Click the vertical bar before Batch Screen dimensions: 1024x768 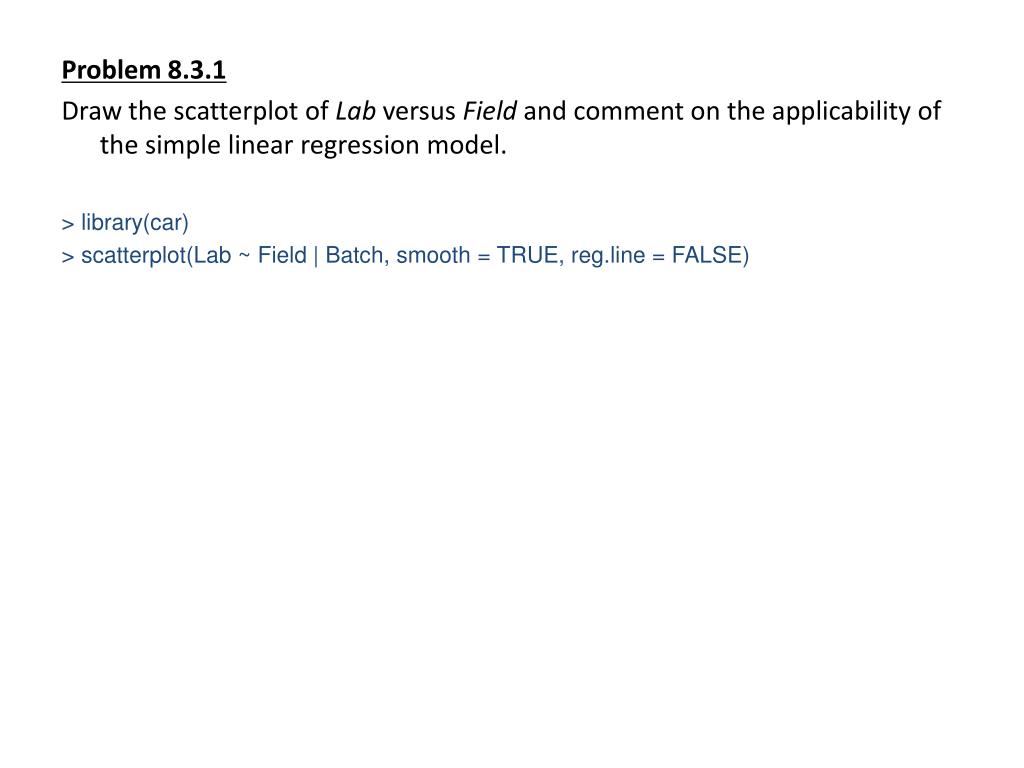[316, 255]
